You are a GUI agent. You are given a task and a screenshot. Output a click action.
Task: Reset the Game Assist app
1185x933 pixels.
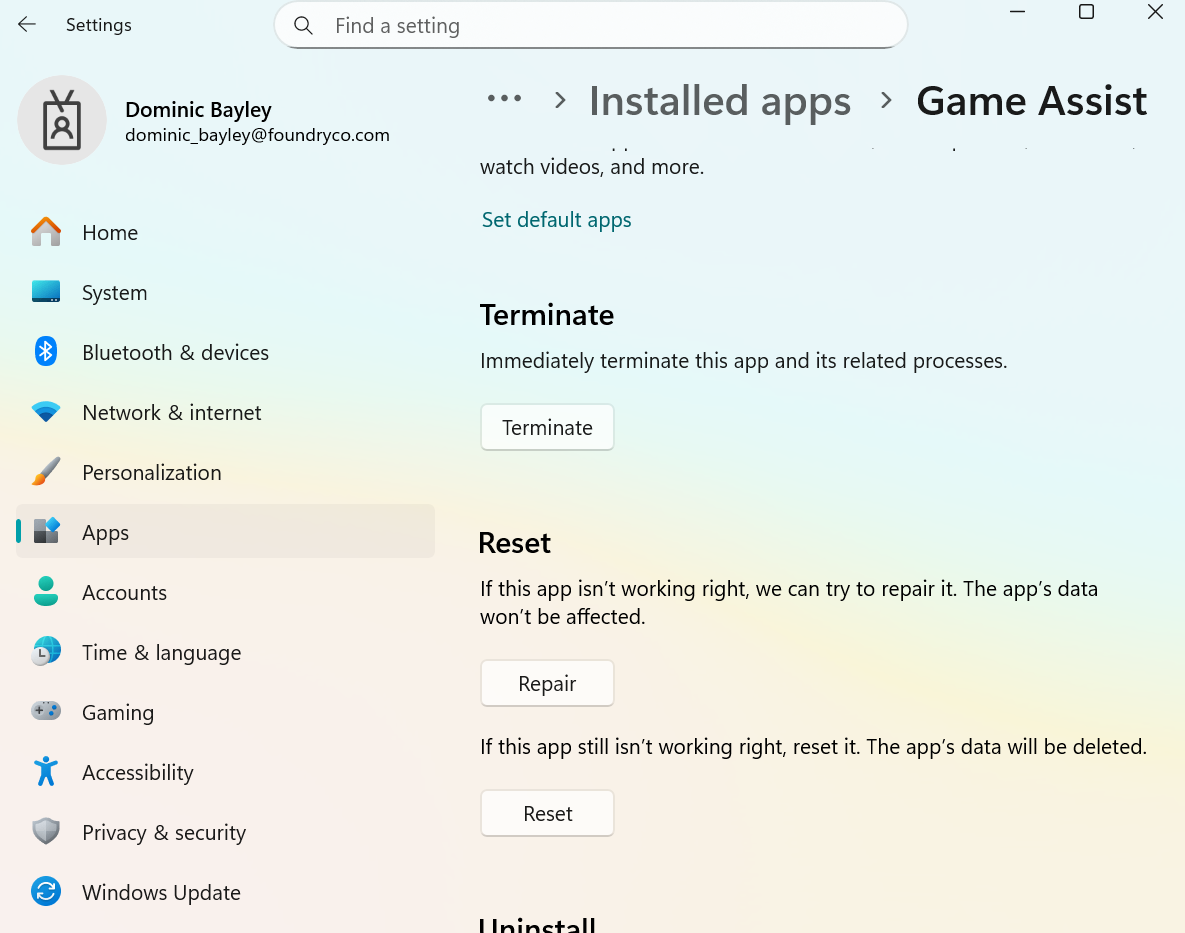point(547,813)
